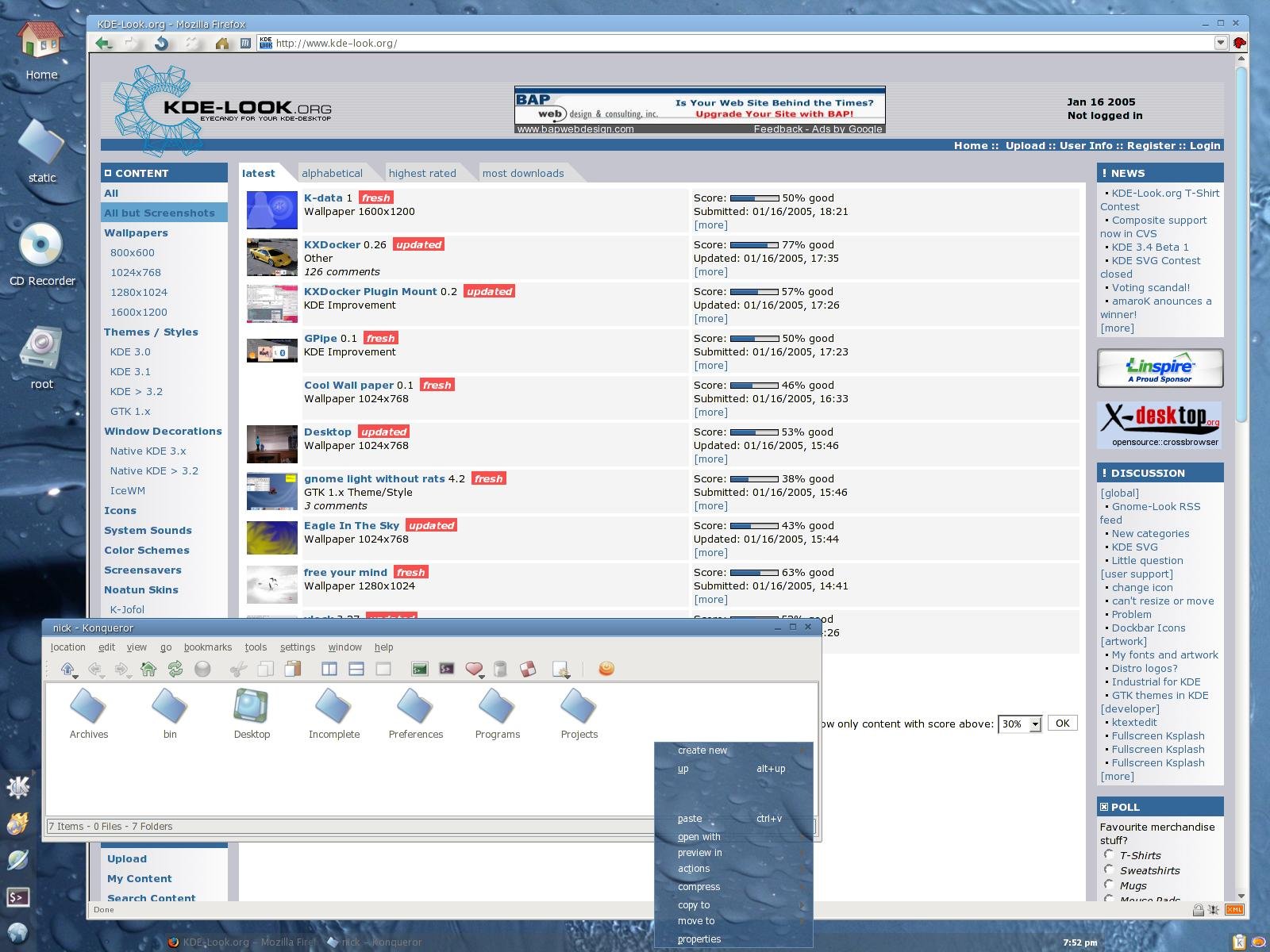Open Wallpapers 1280x1024 category link
Screen dimensions: 1270x952
(139, 292)
